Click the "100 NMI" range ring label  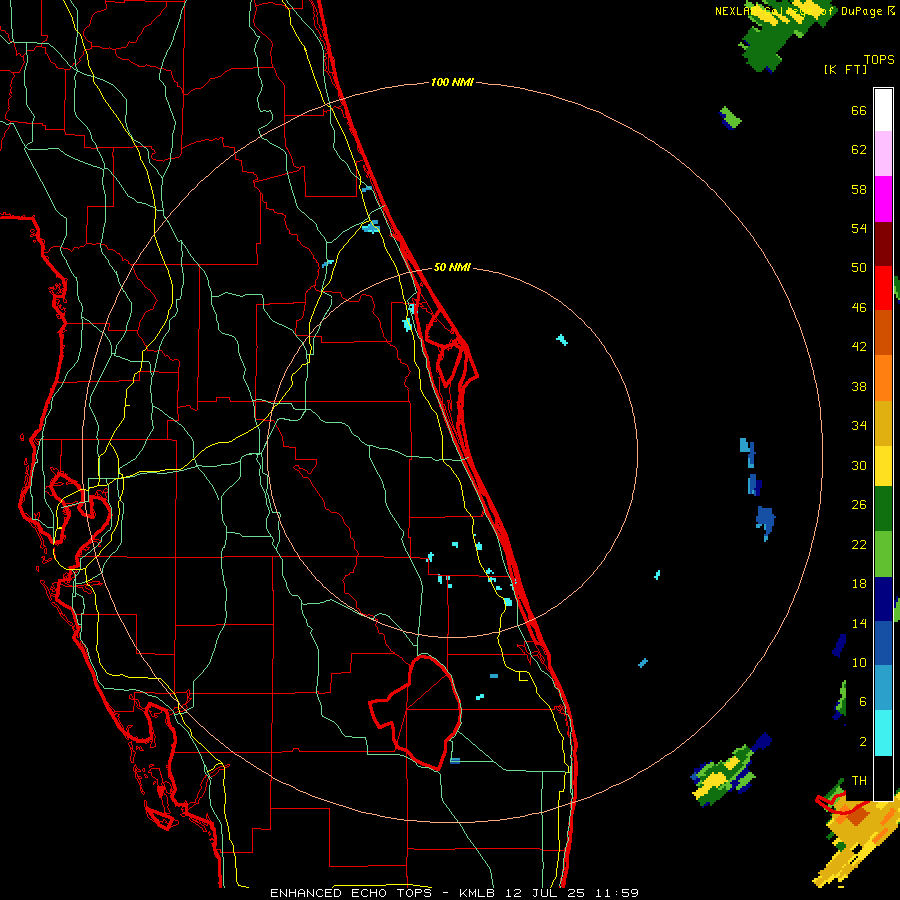pyautogui.click(x=452, y=83)
